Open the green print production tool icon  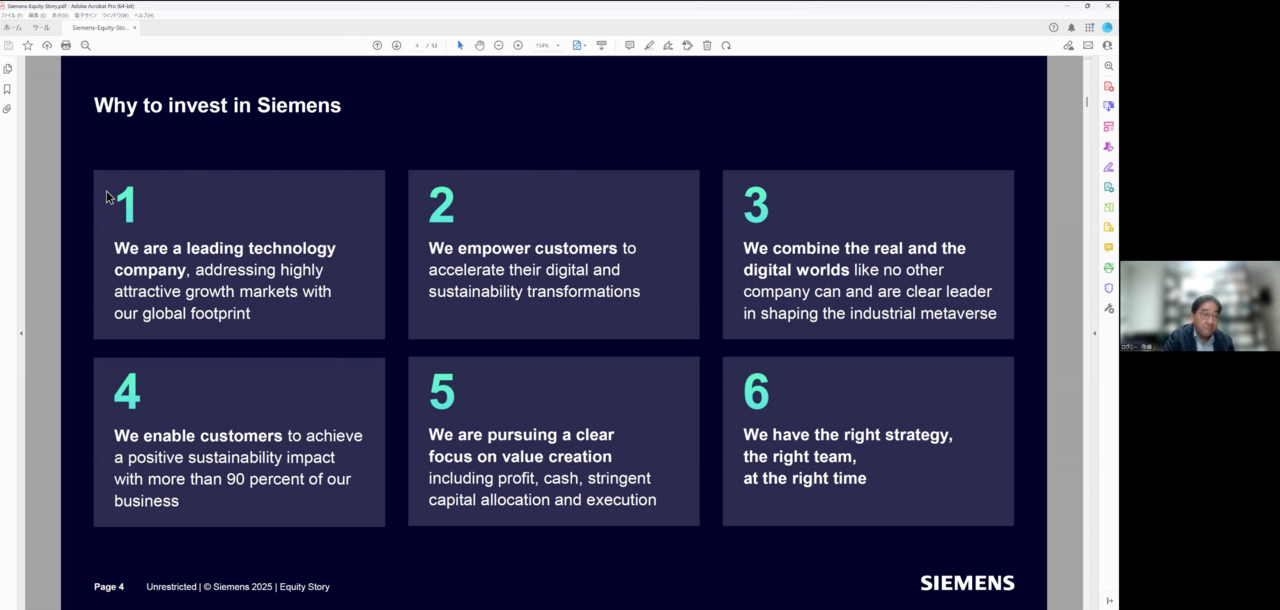click(x=1109, y=268)
